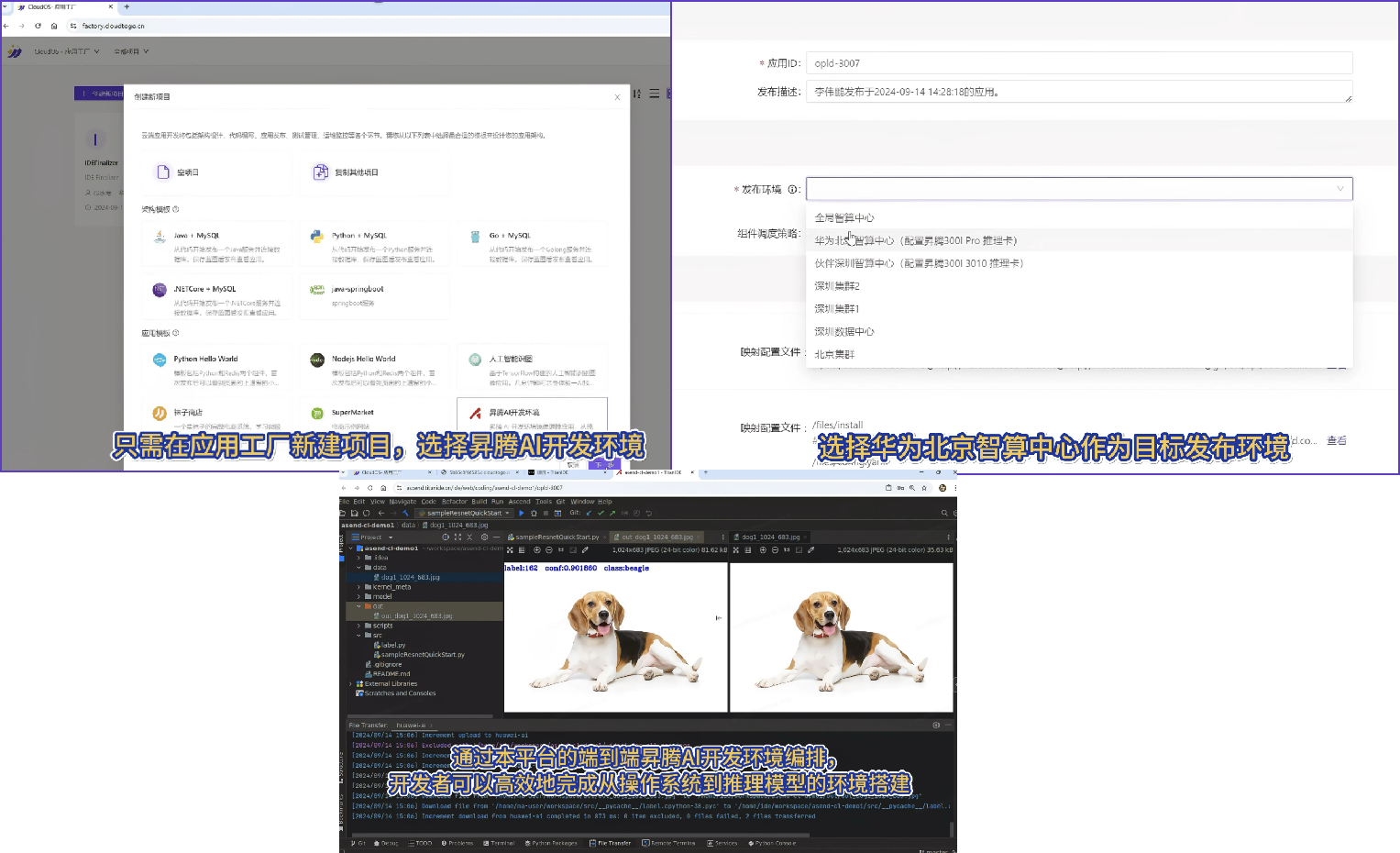1400x853 pixels.
Task: Click the Git update project arrow icon
Action: tap(589, 513)
